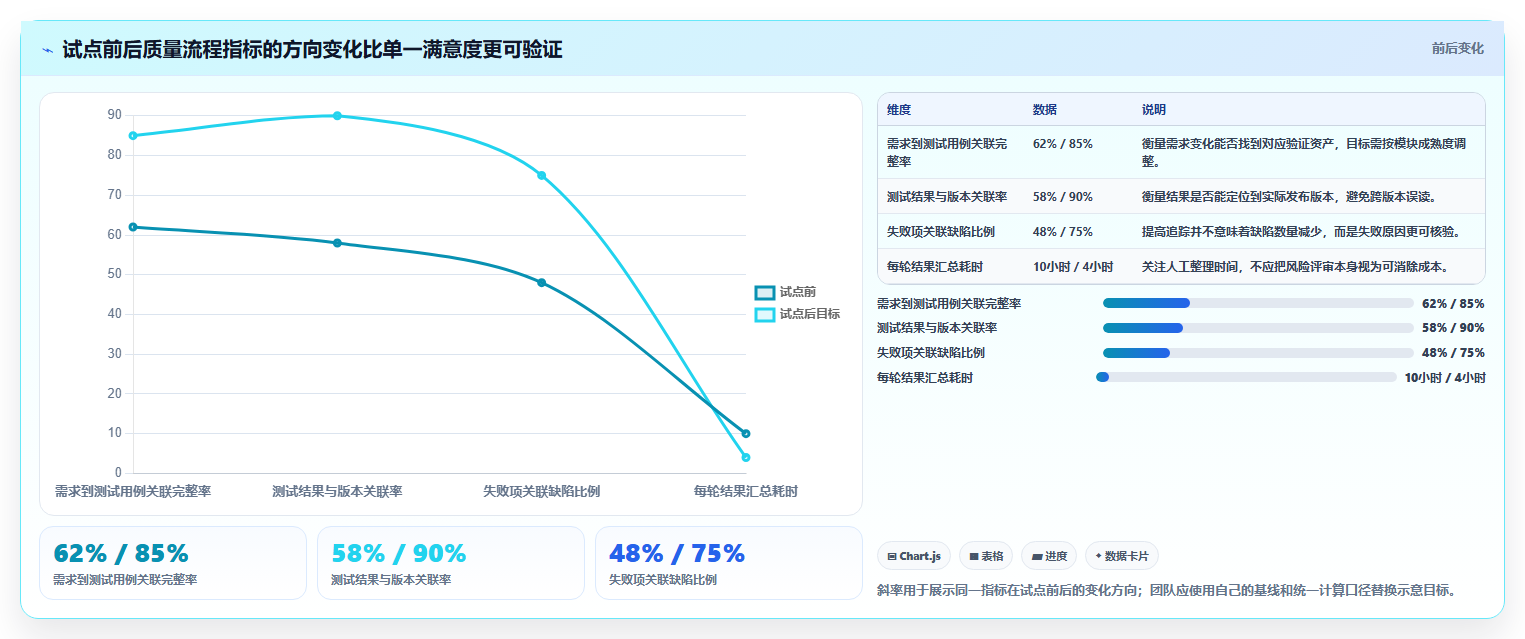This screenshot has width=1525, height=639.
Task: Toggle the 试点后目标 legend swatch
Action: coord(765,314)
